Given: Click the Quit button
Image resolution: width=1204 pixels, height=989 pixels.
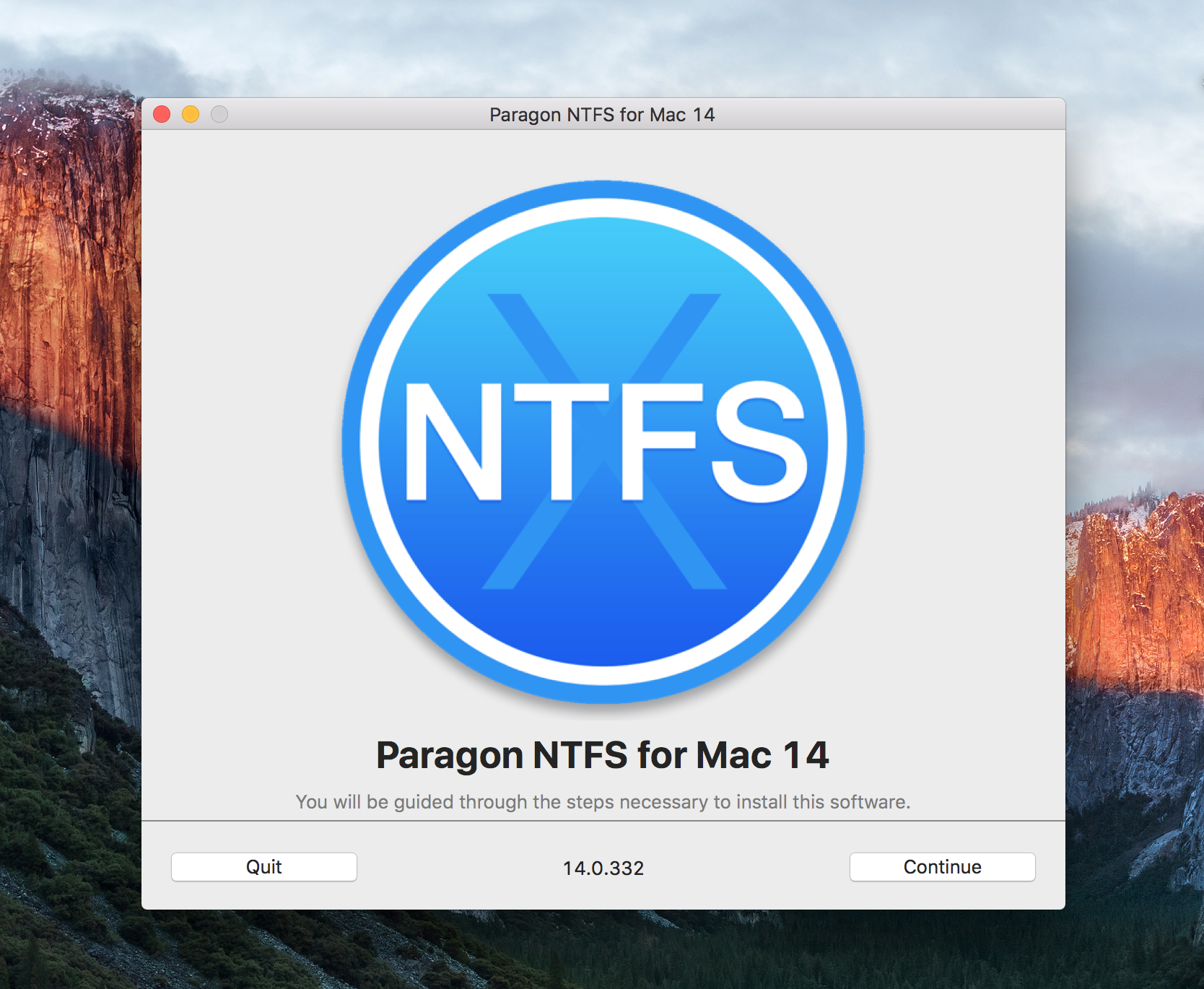Looking at the screenshot, I should [264, 867].
